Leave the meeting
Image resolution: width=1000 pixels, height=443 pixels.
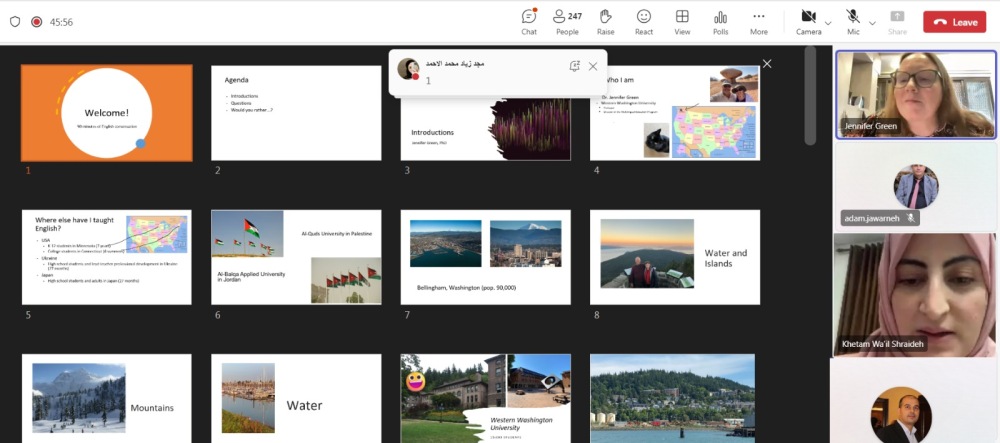(x=954, y=22)
